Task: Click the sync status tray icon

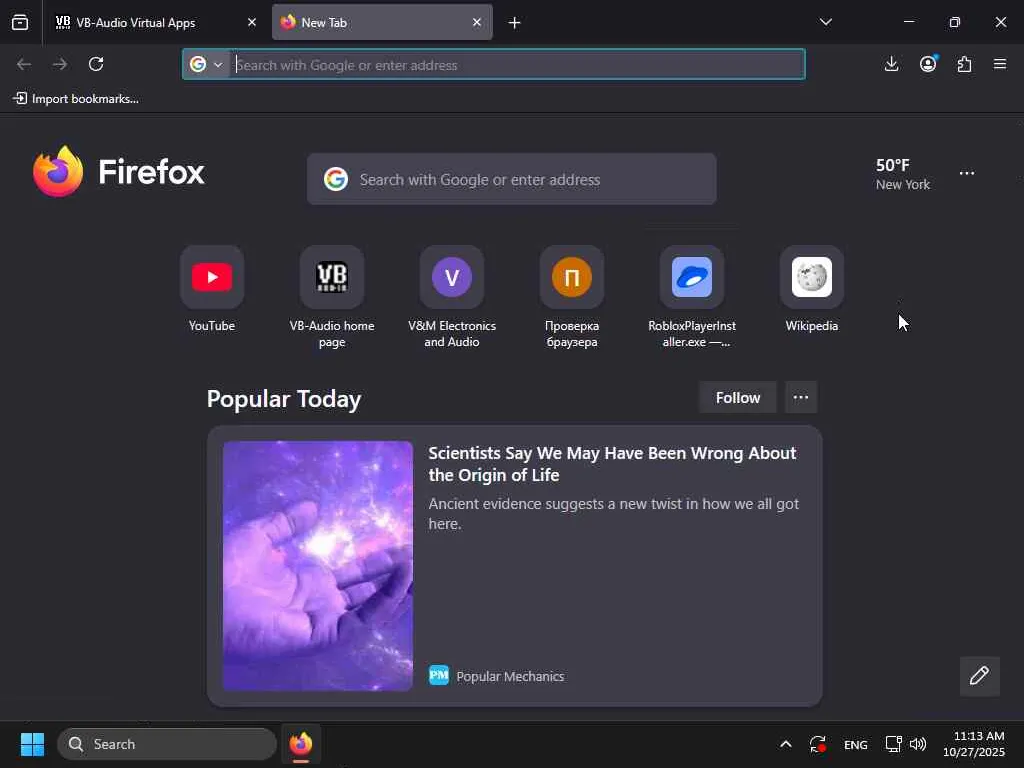Action: [x=818, y=744]
